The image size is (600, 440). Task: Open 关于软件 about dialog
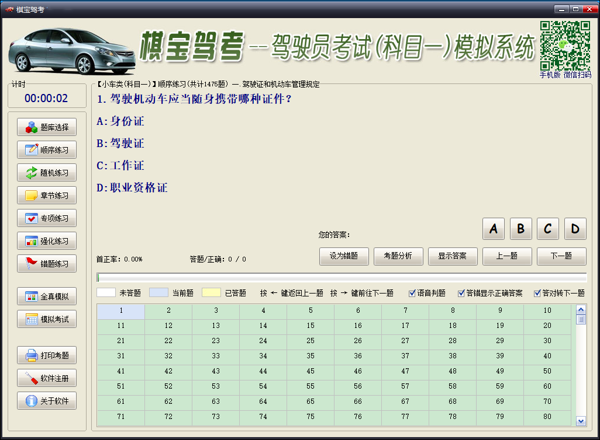point(46,401)
